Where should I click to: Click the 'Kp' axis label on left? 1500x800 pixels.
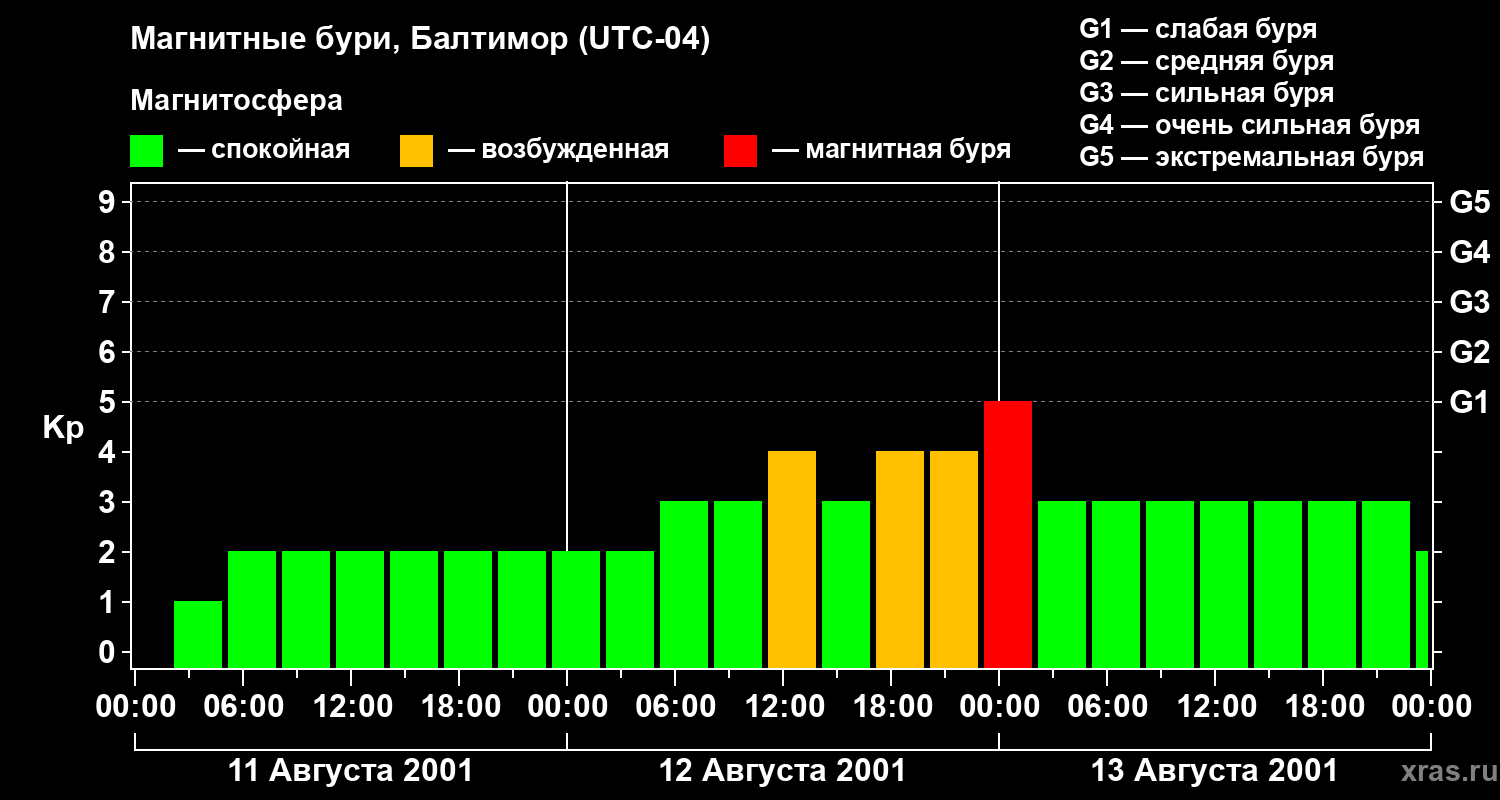click(x=63, y=428)
